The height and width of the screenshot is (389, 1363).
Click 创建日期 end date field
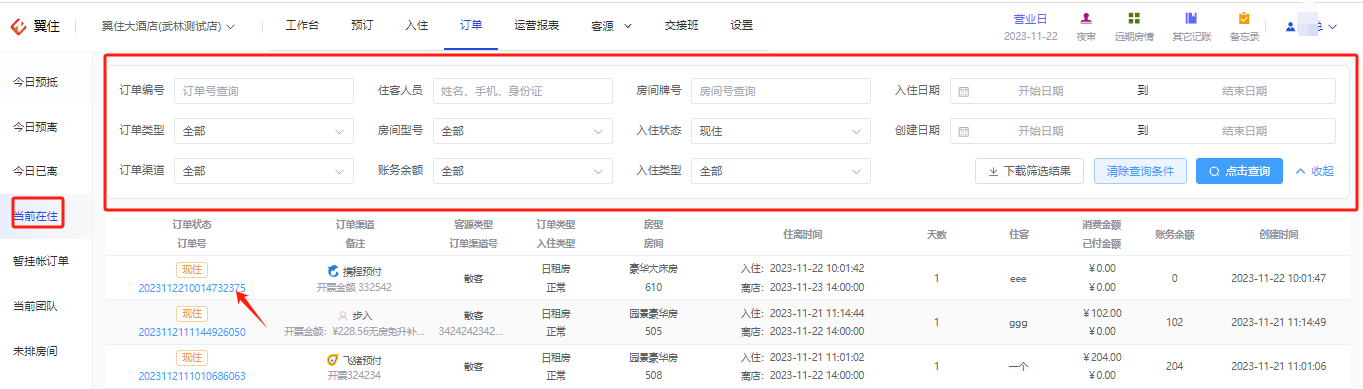[x=1244, y=131]
